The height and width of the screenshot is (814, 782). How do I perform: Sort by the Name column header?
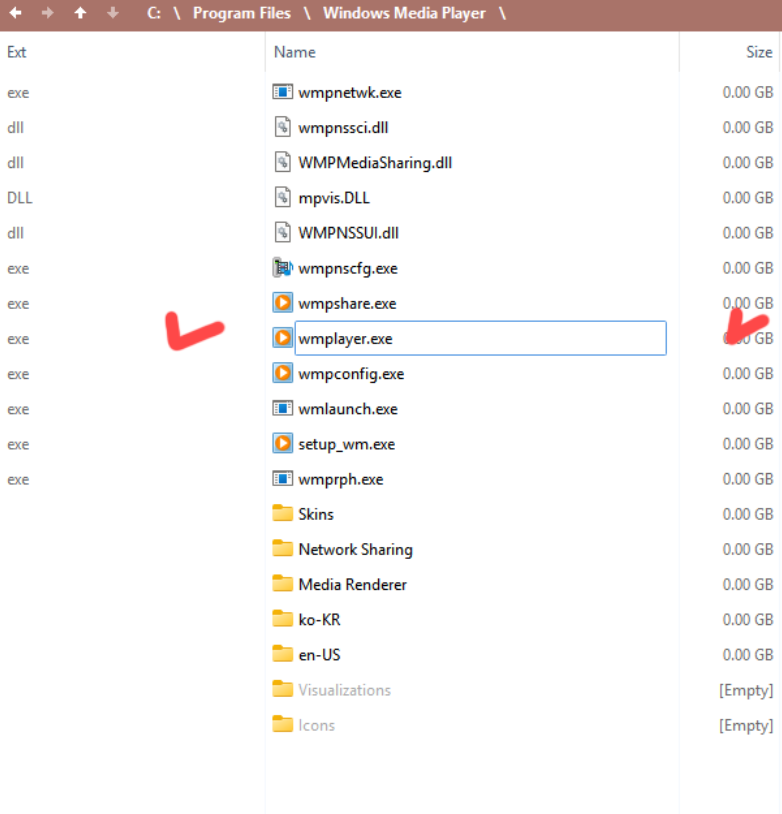pyautogui.click(x=295, y=52)
